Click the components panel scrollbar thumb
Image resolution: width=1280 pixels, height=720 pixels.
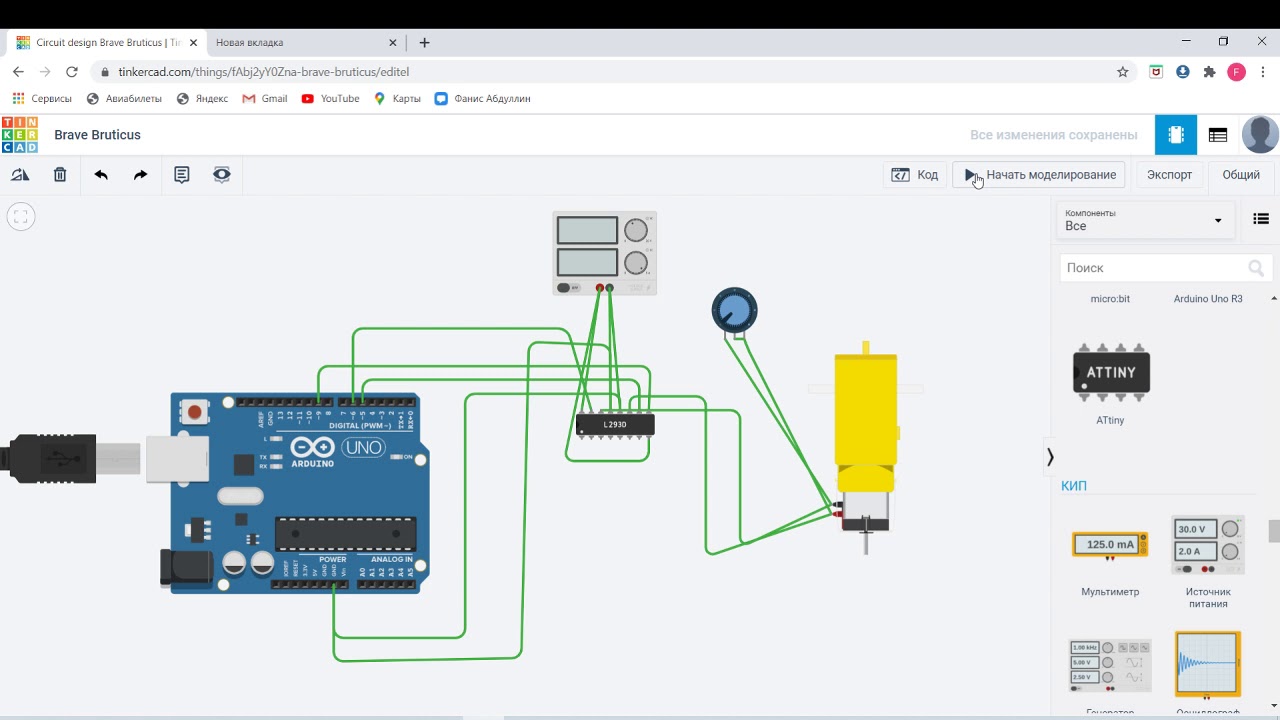point(1274,531)
